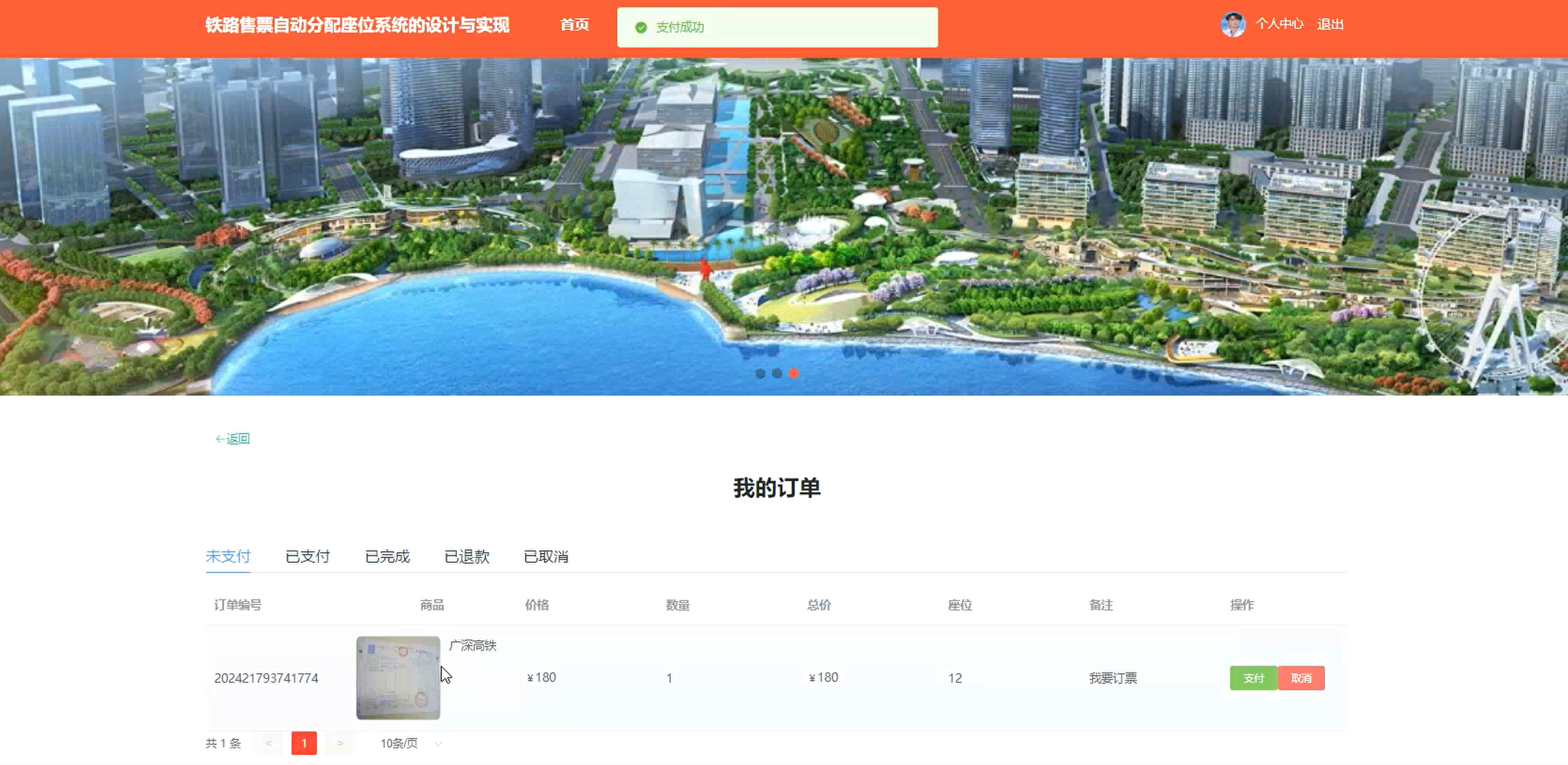The image size is (1568, 765).
Task: Click the 数量 column header
Action: [x=678, y=605]
